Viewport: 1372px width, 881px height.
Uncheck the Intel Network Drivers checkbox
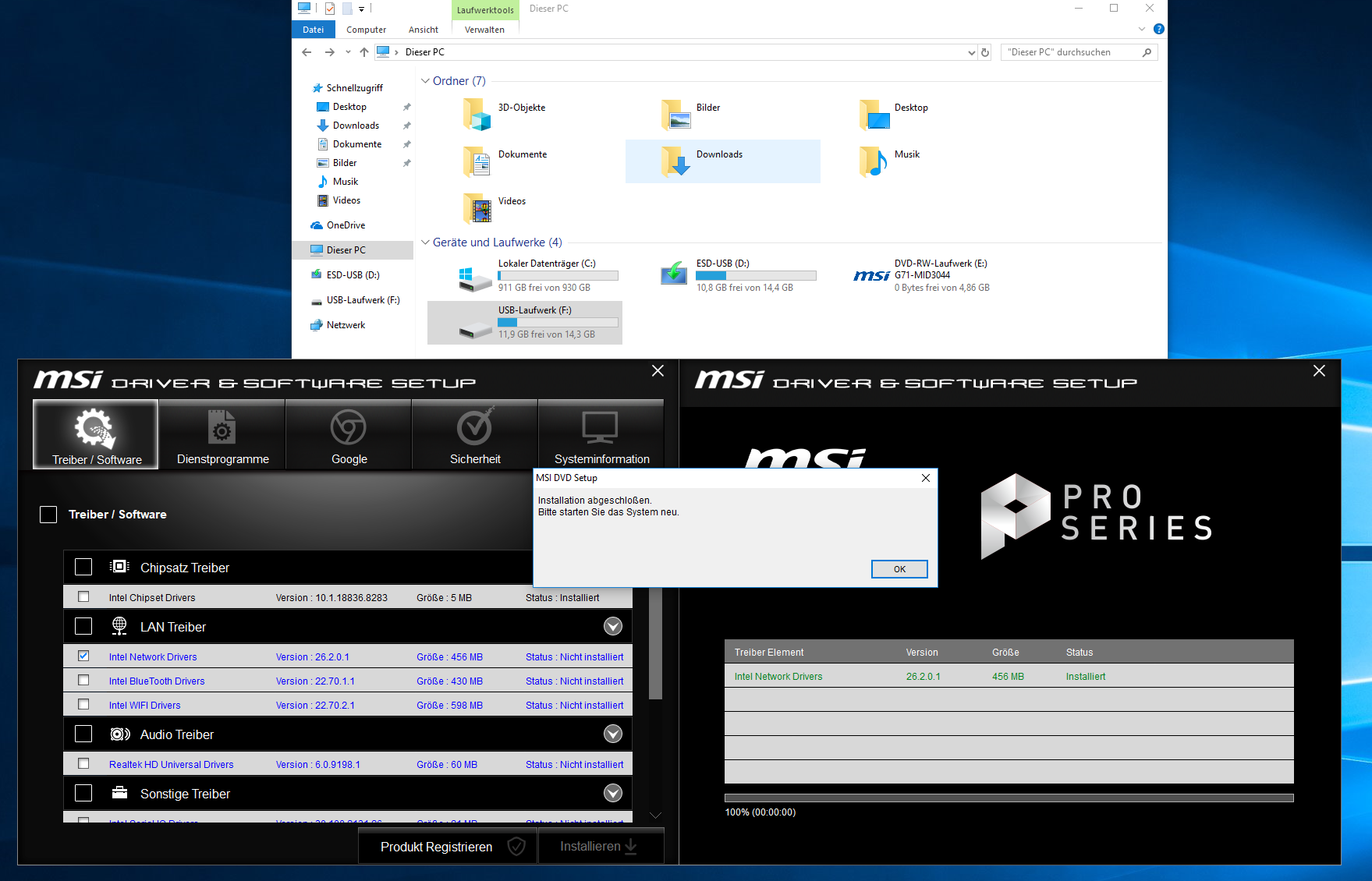click(83, 656)
